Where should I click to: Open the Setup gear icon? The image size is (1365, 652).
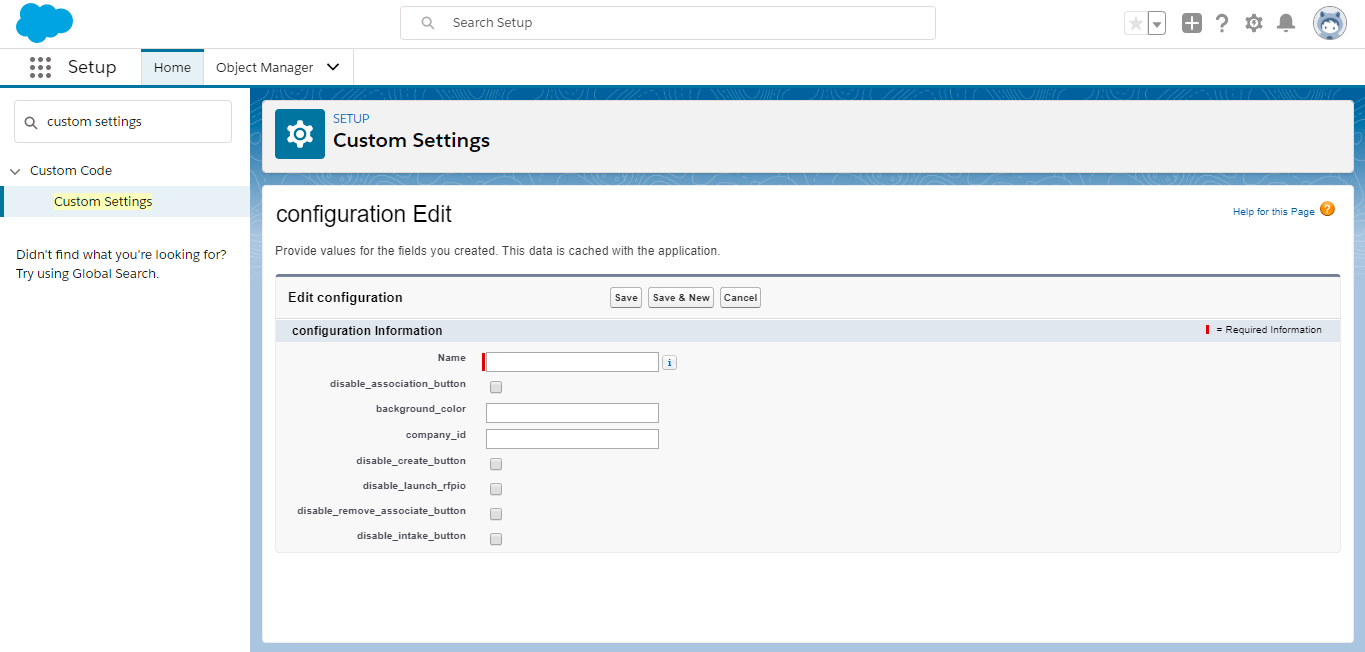point(1254,23)
